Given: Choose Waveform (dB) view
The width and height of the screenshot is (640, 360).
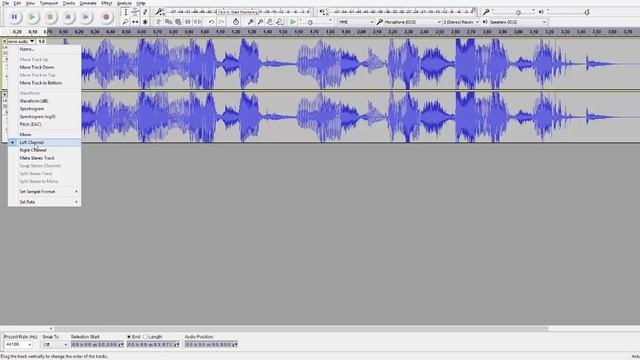Looking at the screenshot, I should 44,101.
